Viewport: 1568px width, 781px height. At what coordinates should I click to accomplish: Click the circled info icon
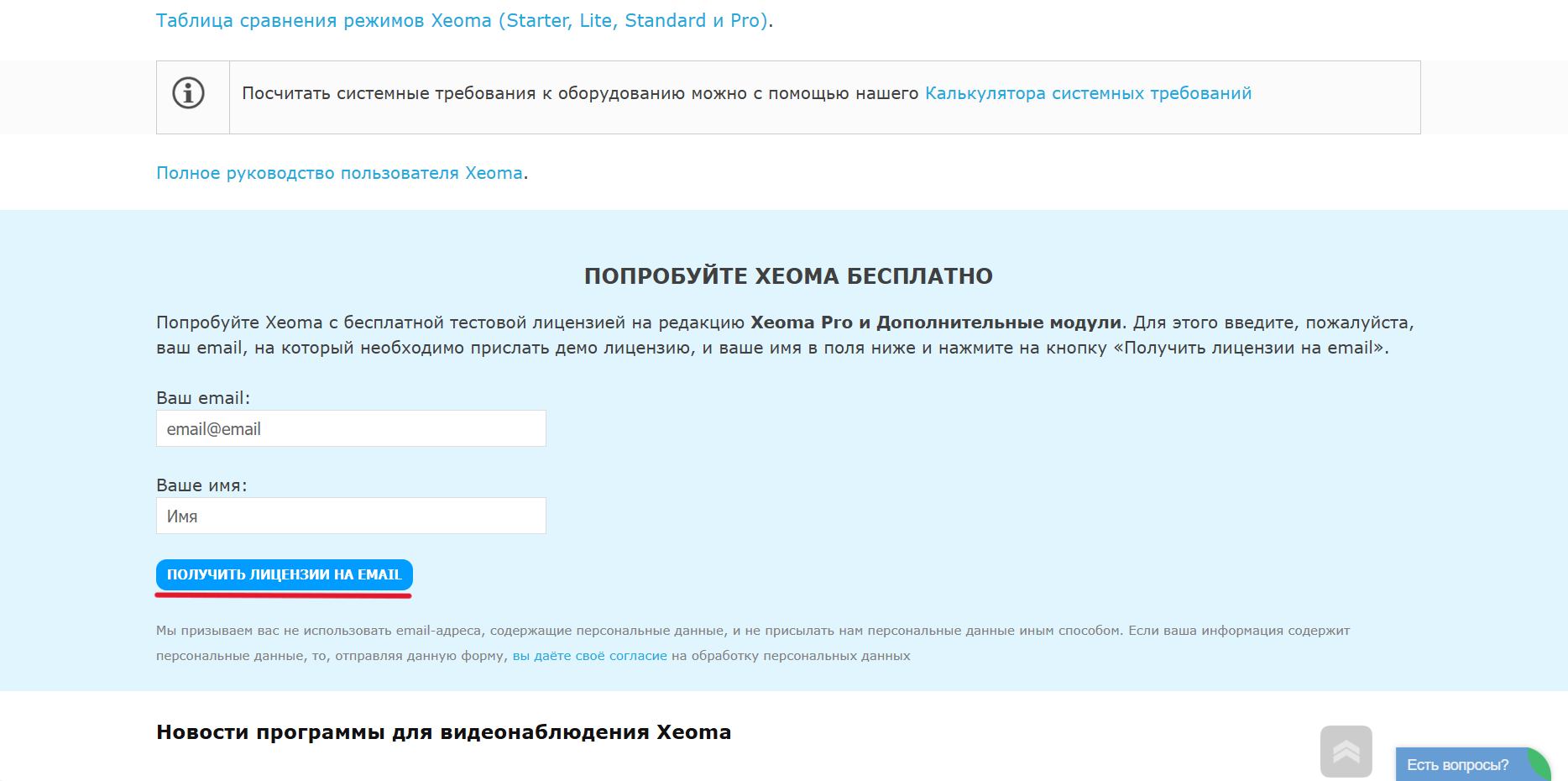click(188, 93)
